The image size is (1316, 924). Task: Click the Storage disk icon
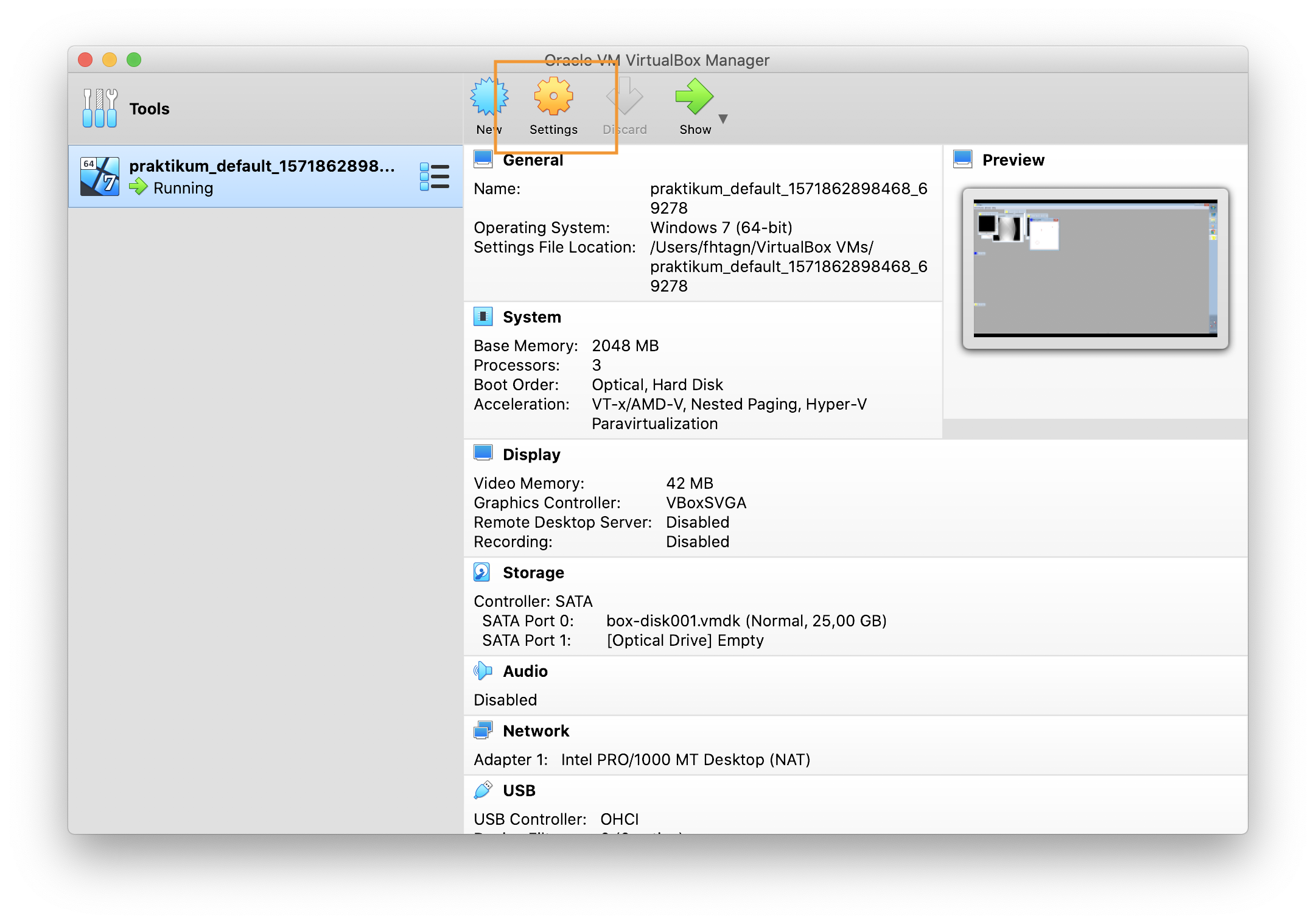coord(481,572)
